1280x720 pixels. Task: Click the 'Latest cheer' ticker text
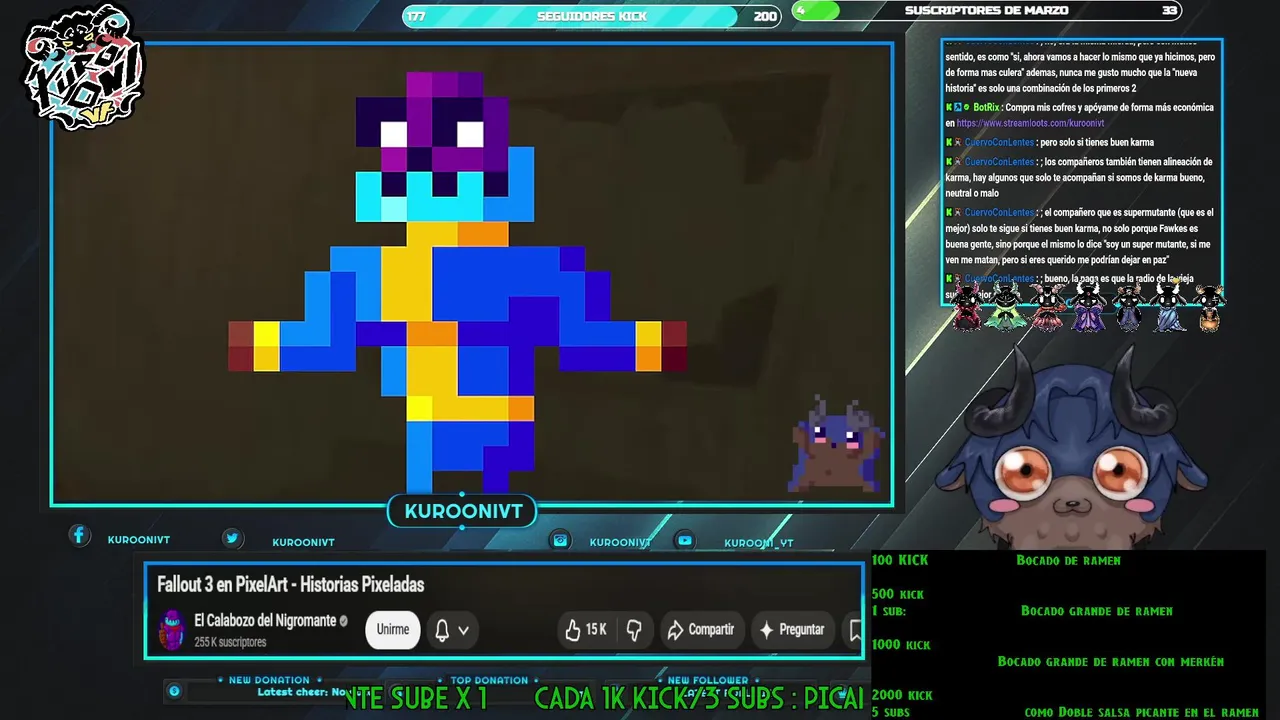click(300, 692)
